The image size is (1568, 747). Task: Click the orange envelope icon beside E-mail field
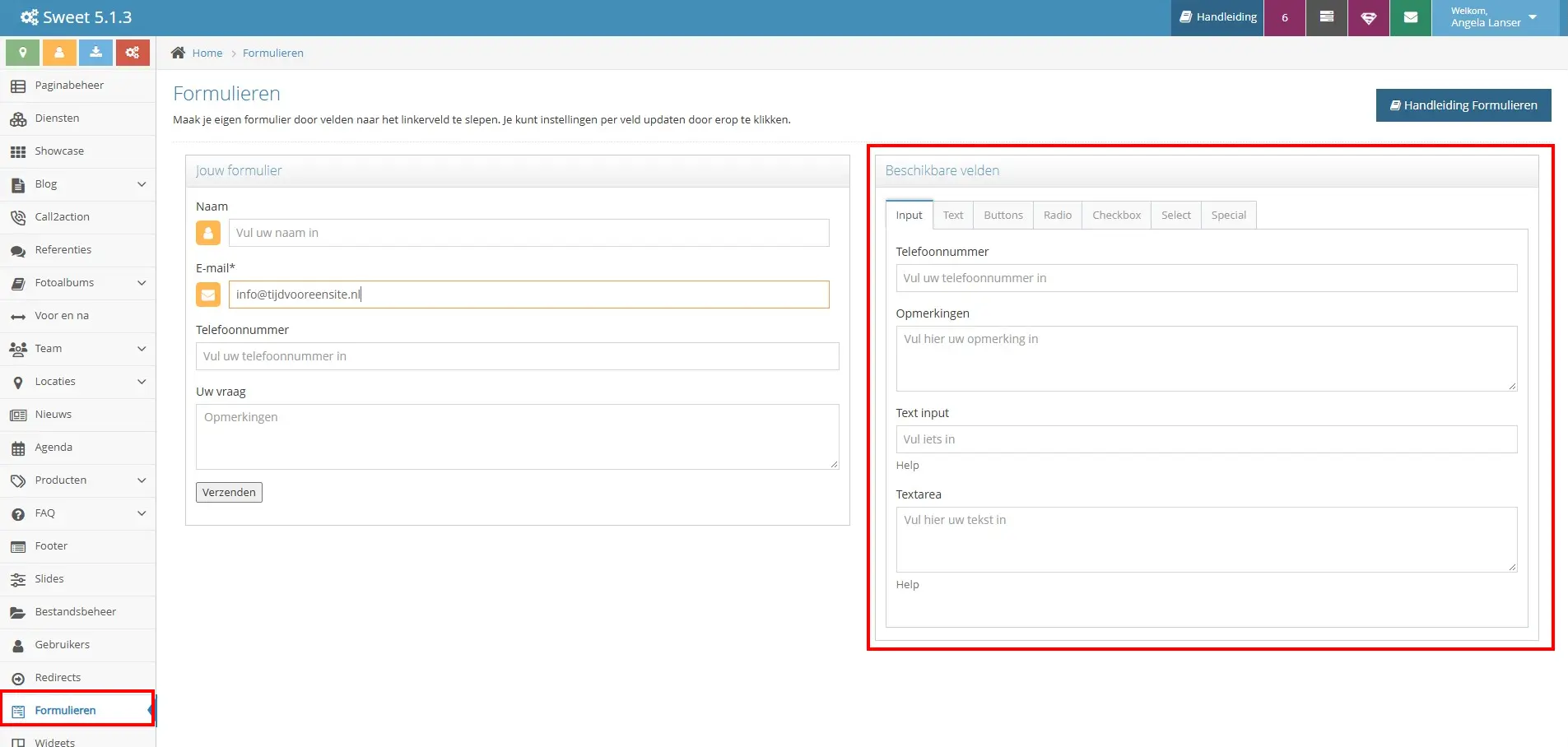click(x=208, y=295)
